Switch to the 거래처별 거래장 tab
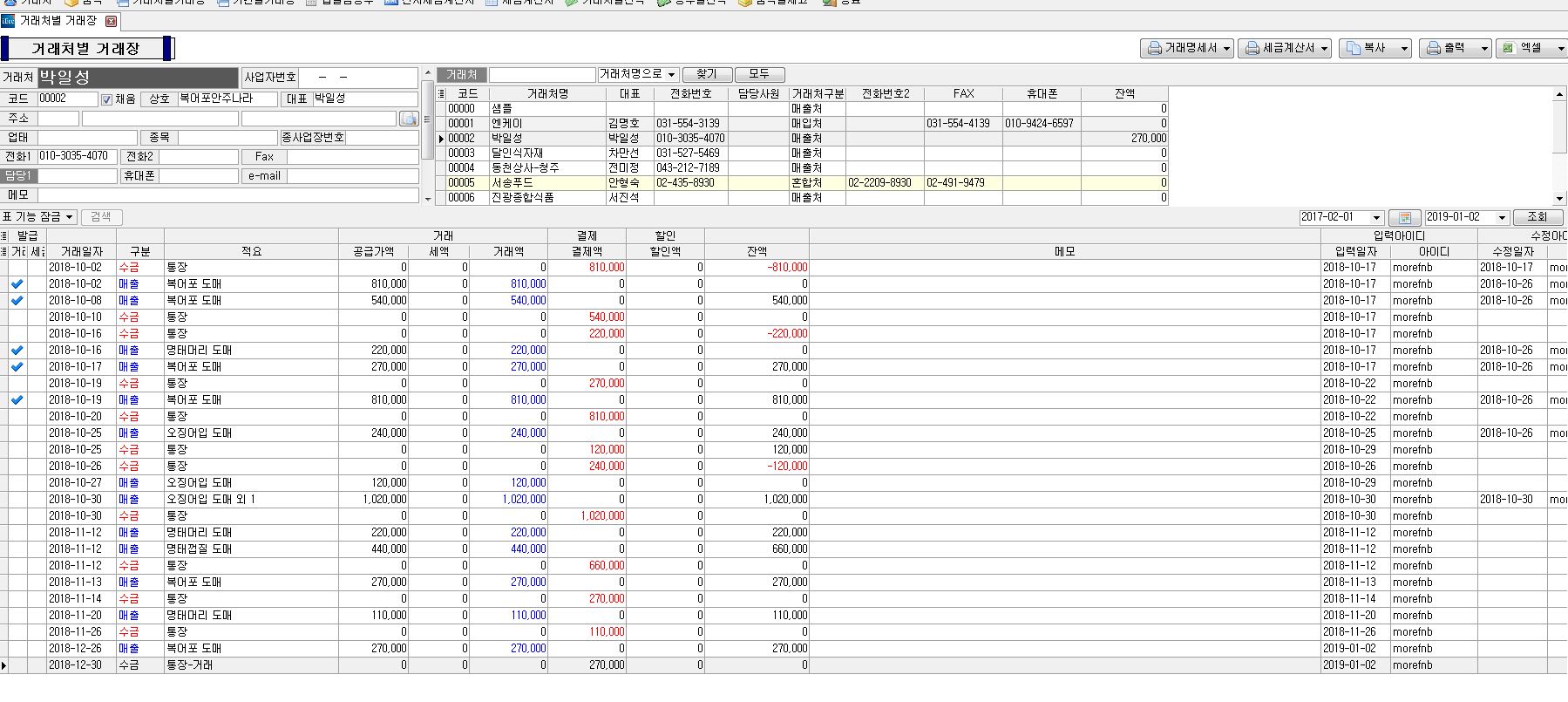This screenshot has width=1568, height=702. [x=58, y=21]
